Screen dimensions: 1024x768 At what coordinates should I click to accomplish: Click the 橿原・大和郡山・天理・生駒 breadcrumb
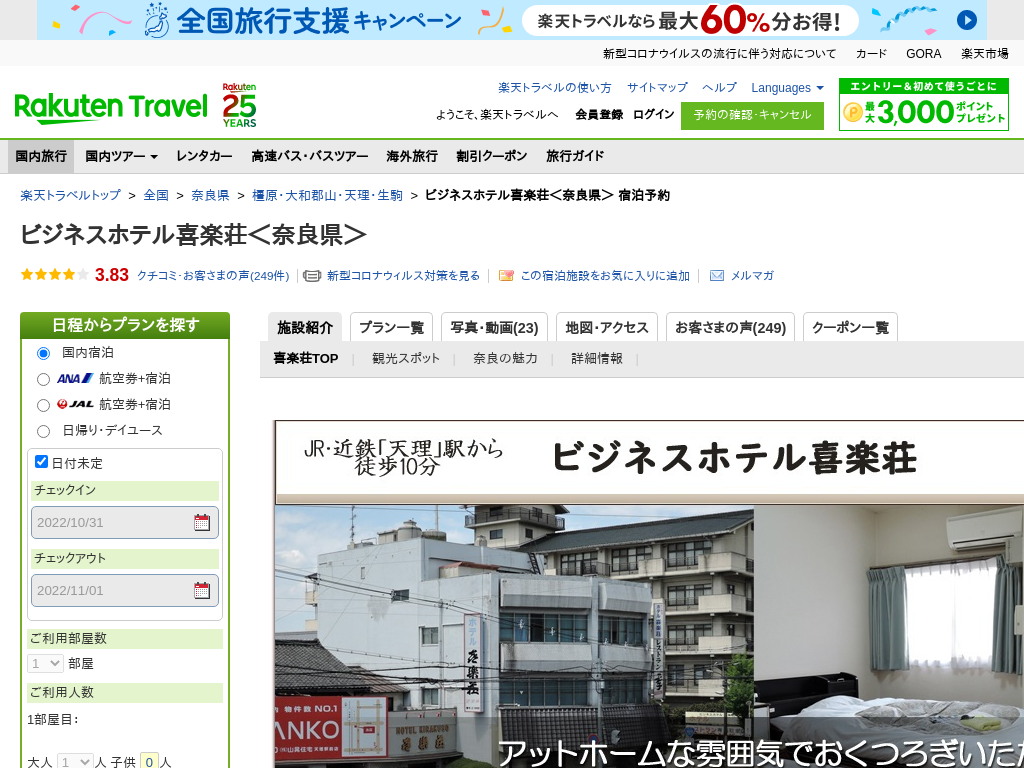[x=327, y=195]
